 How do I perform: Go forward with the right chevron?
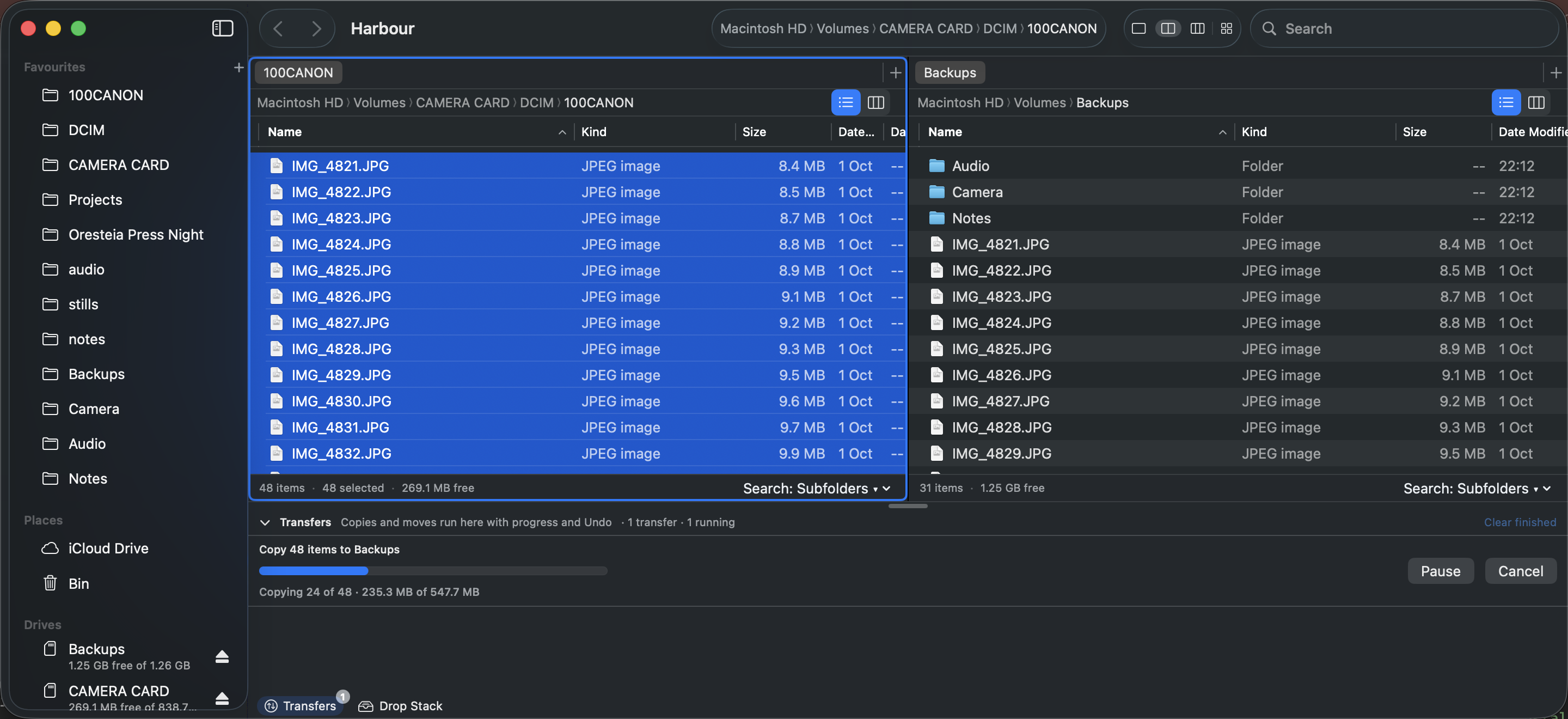pos(316,29)
